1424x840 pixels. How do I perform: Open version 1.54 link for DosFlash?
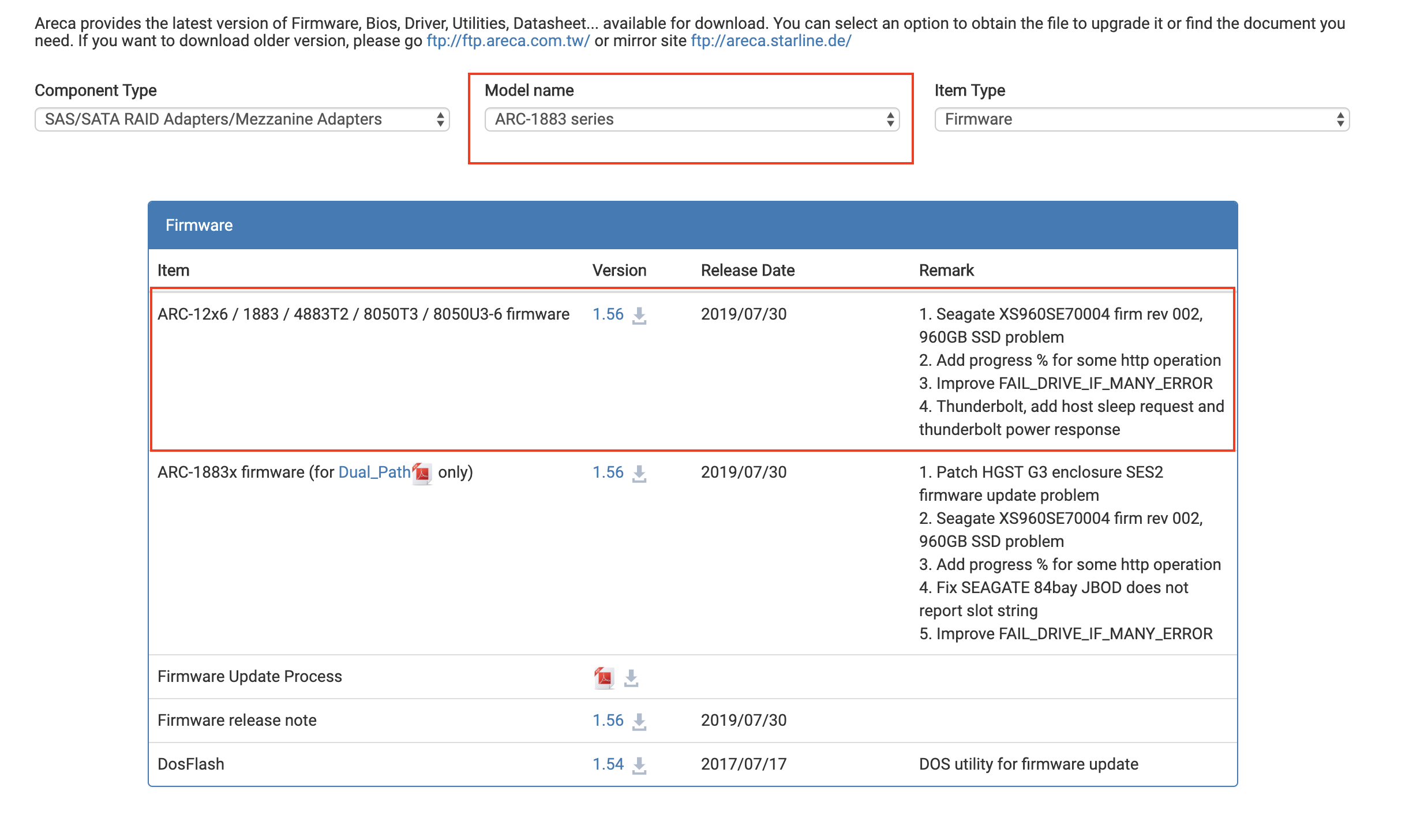[608, 764]
